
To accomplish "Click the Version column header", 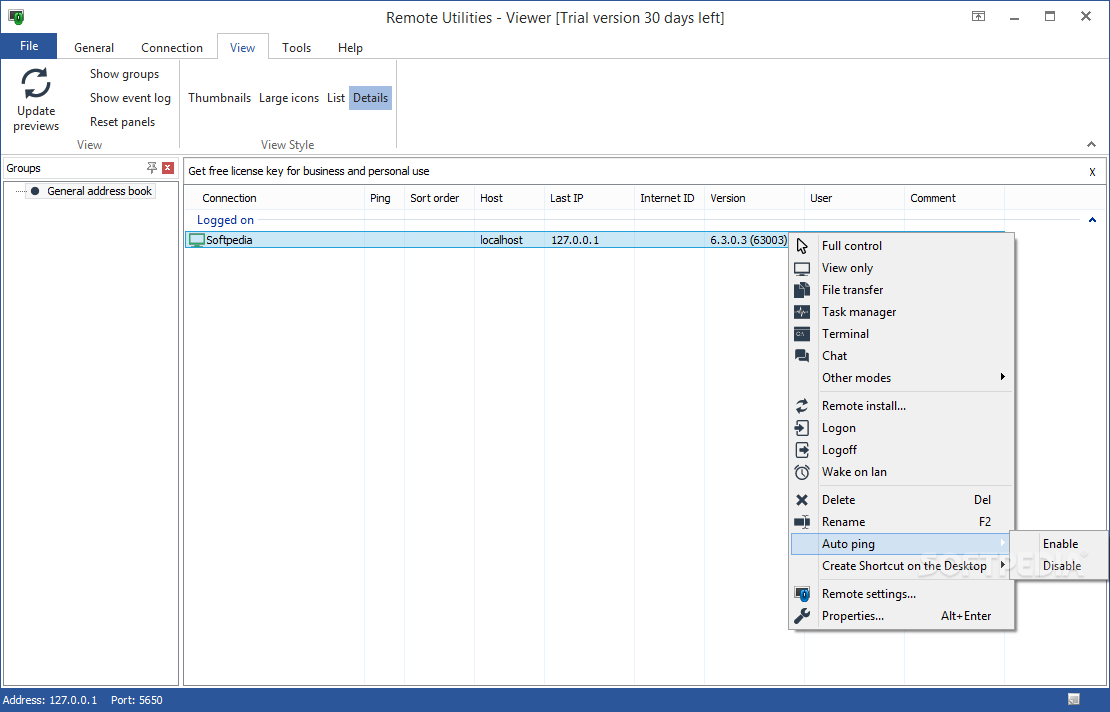I will [754, 198].
